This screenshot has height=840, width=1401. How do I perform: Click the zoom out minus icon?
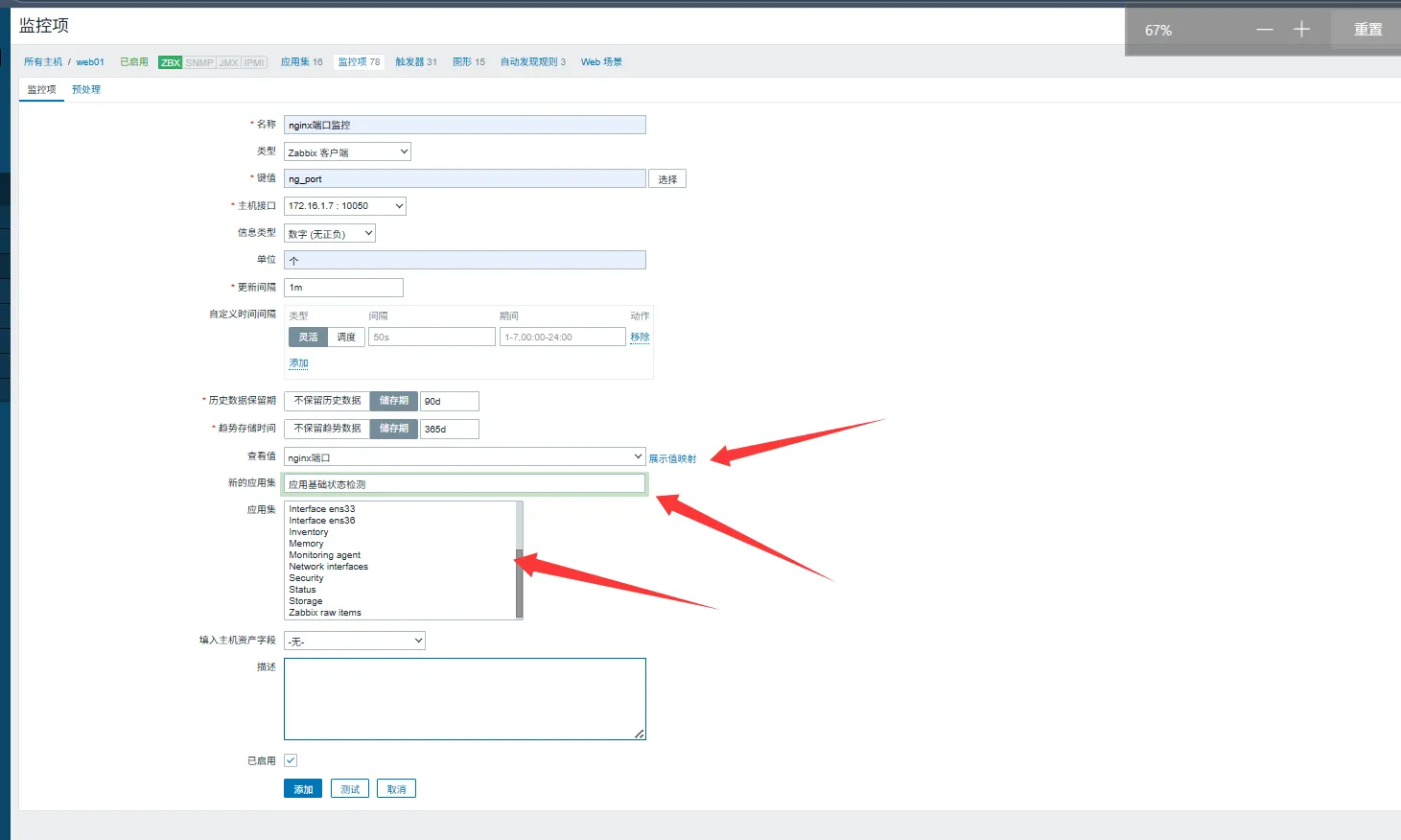[x=1265, y=30]
